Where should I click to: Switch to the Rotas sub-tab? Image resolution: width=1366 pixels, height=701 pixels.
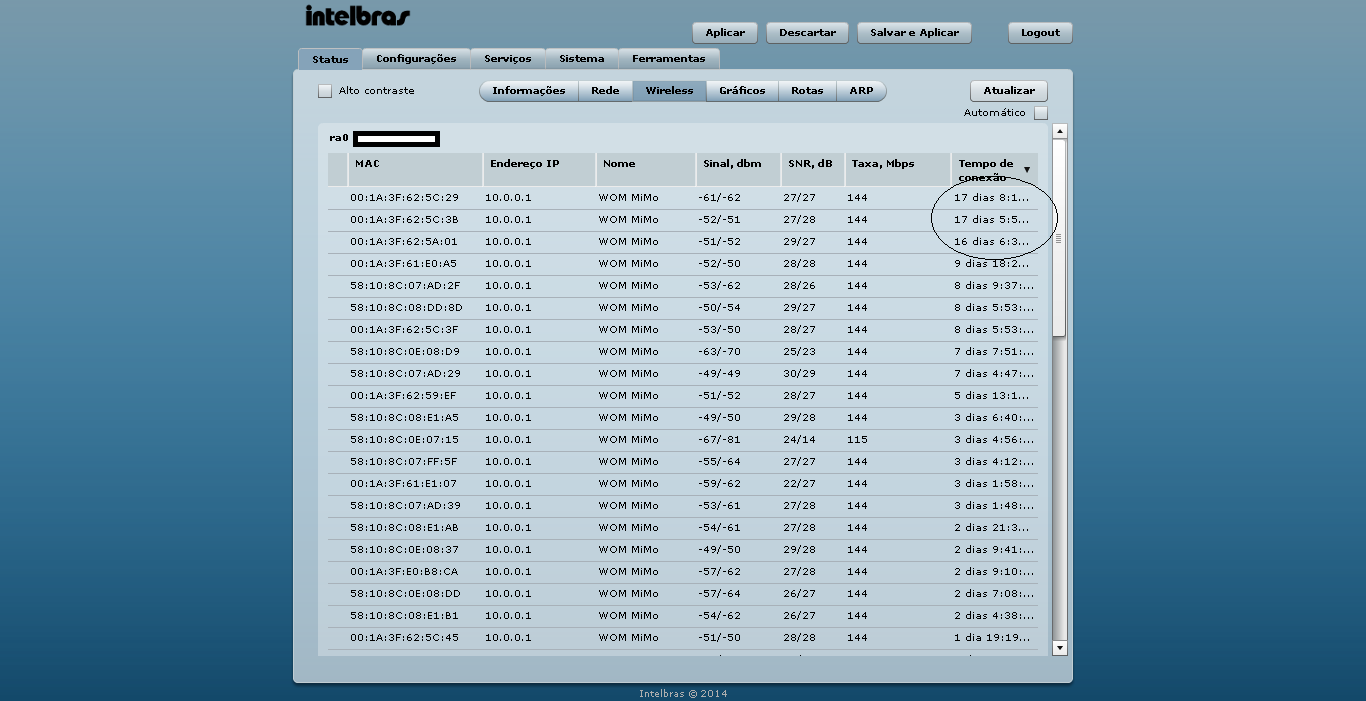pos(807,91)
